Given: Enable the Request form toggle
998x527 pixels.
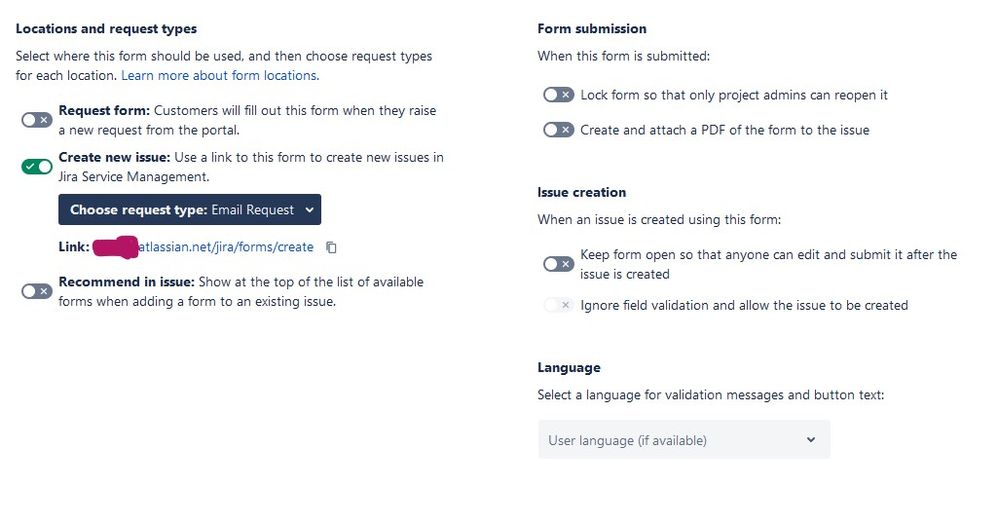Looking at the screenshot, I should (x=36, y=120).
